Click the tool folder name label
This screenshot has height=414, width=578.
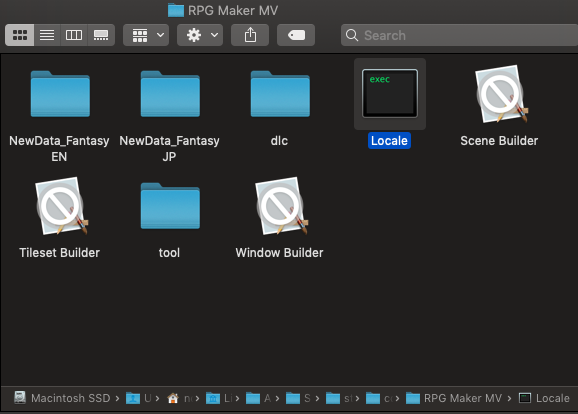pyautogui.click(x=169, y=253)
